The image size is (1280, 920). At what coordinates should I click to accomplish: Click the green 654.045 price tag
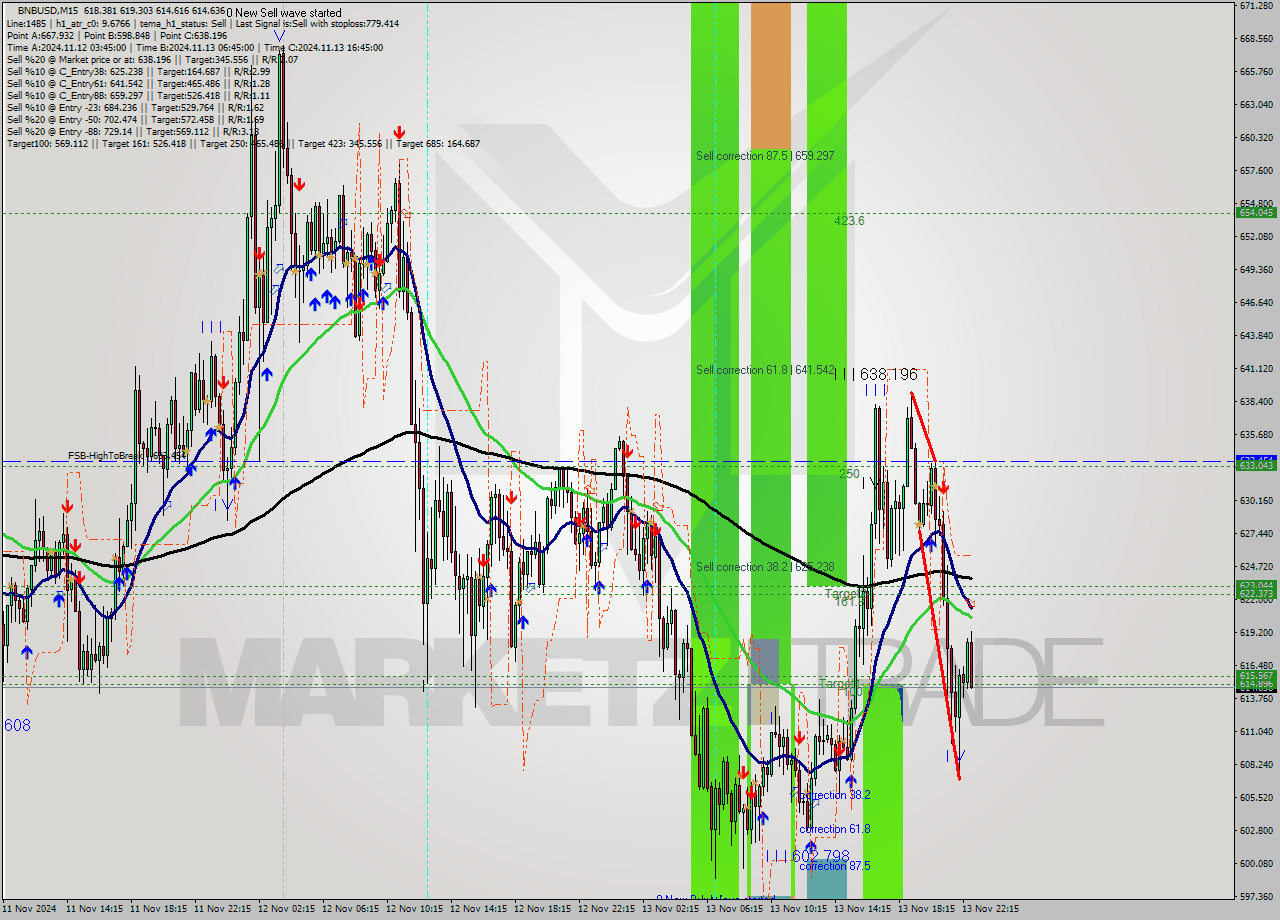1256,212
